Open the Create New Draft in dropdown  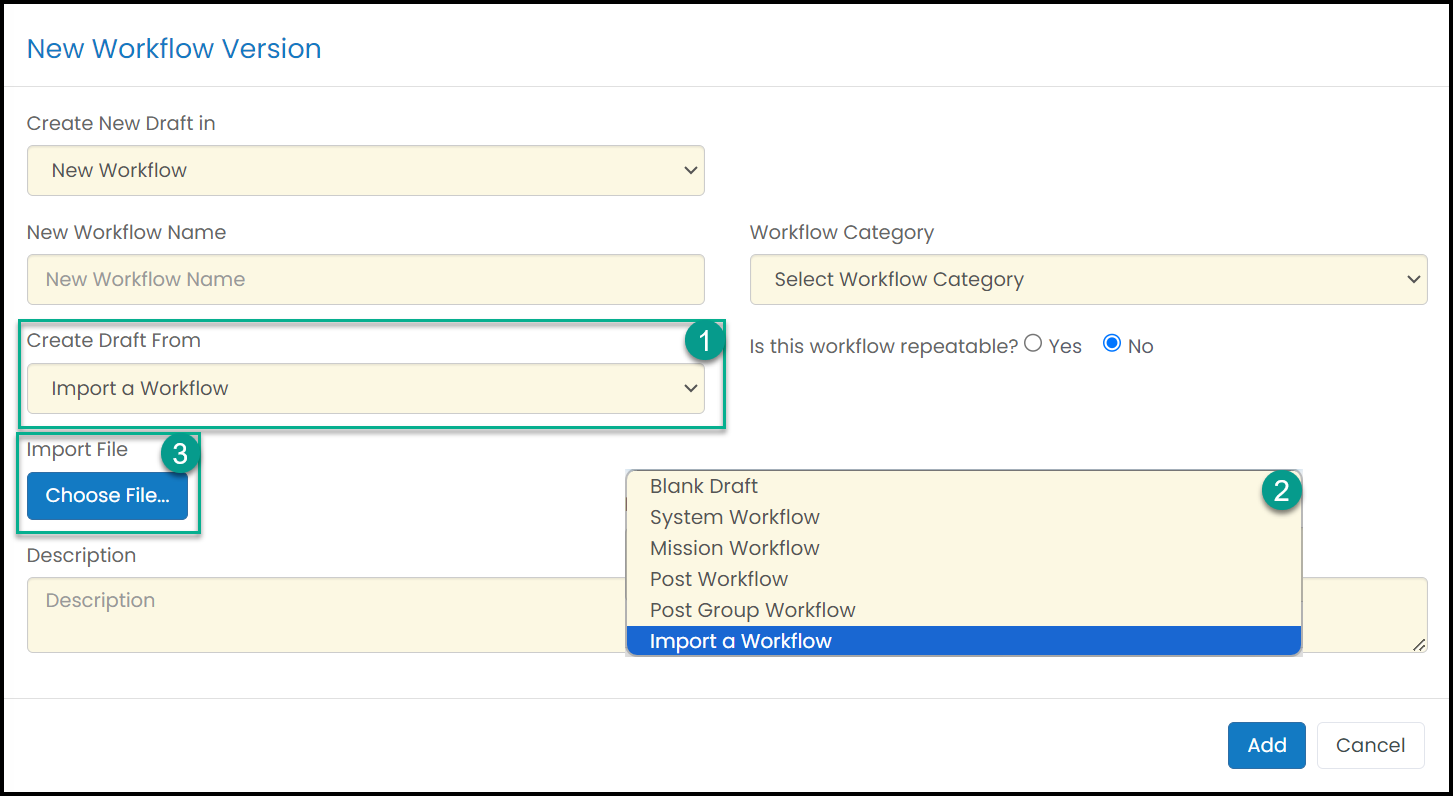(365, 170)
